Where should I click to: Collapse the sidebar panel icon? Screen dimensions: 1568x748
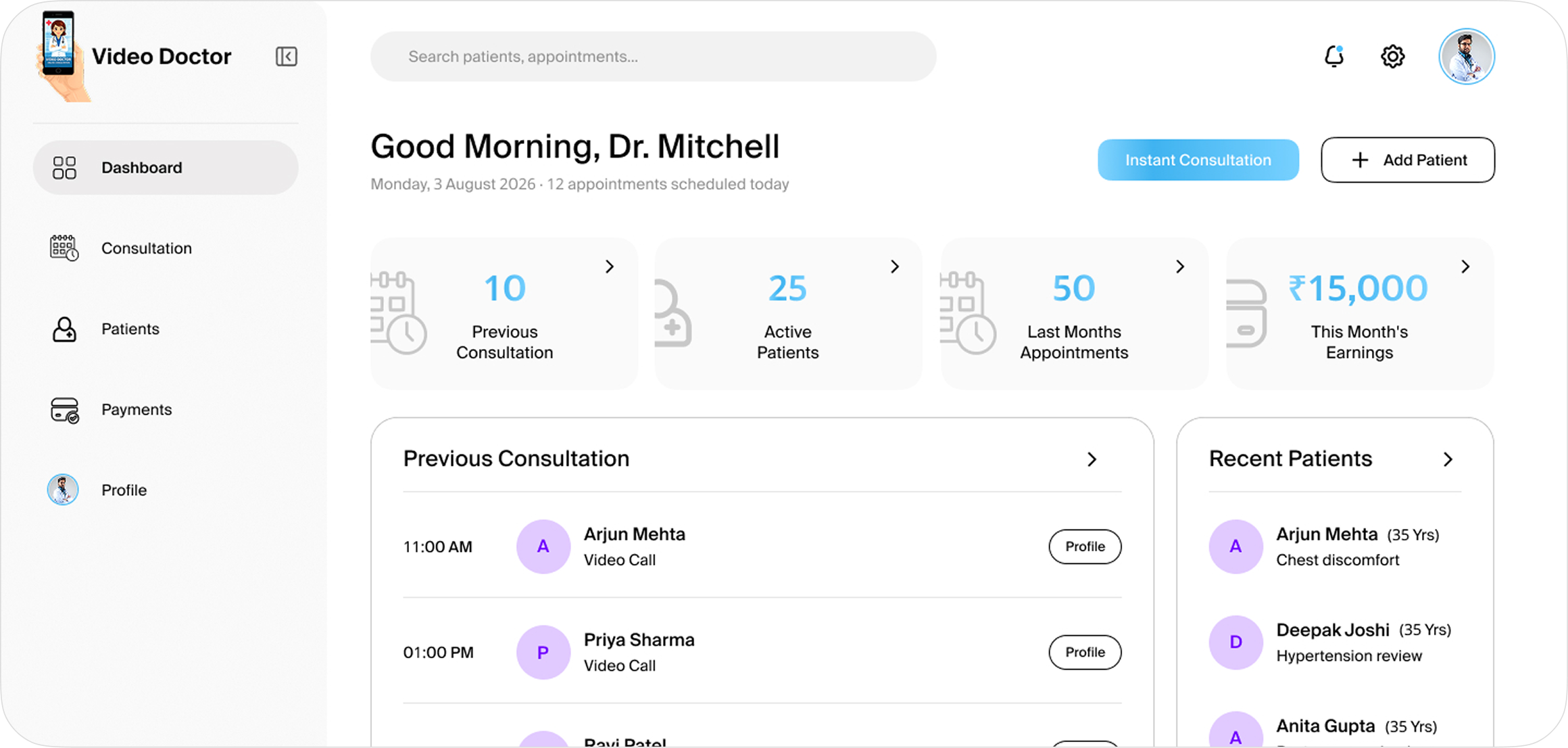click(287, 56)
